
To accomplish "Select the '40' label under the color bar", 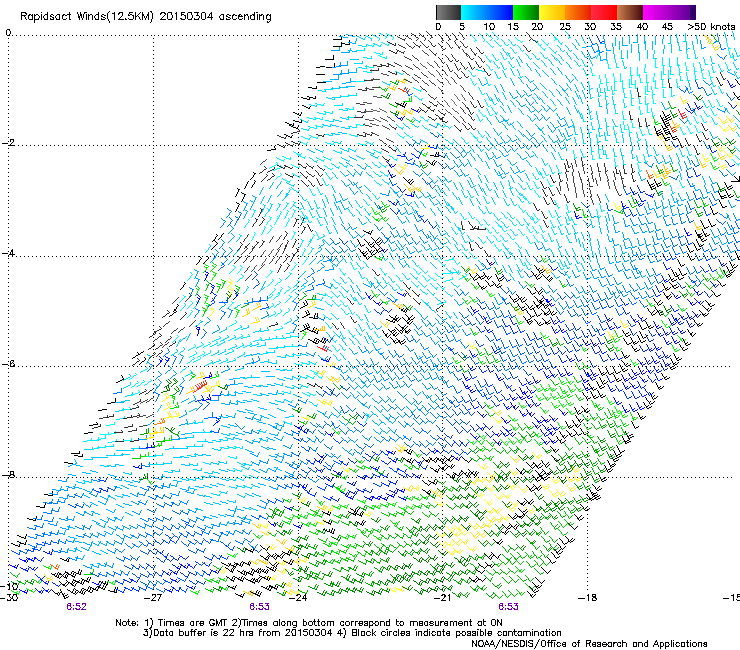I will tap(642, 27).
